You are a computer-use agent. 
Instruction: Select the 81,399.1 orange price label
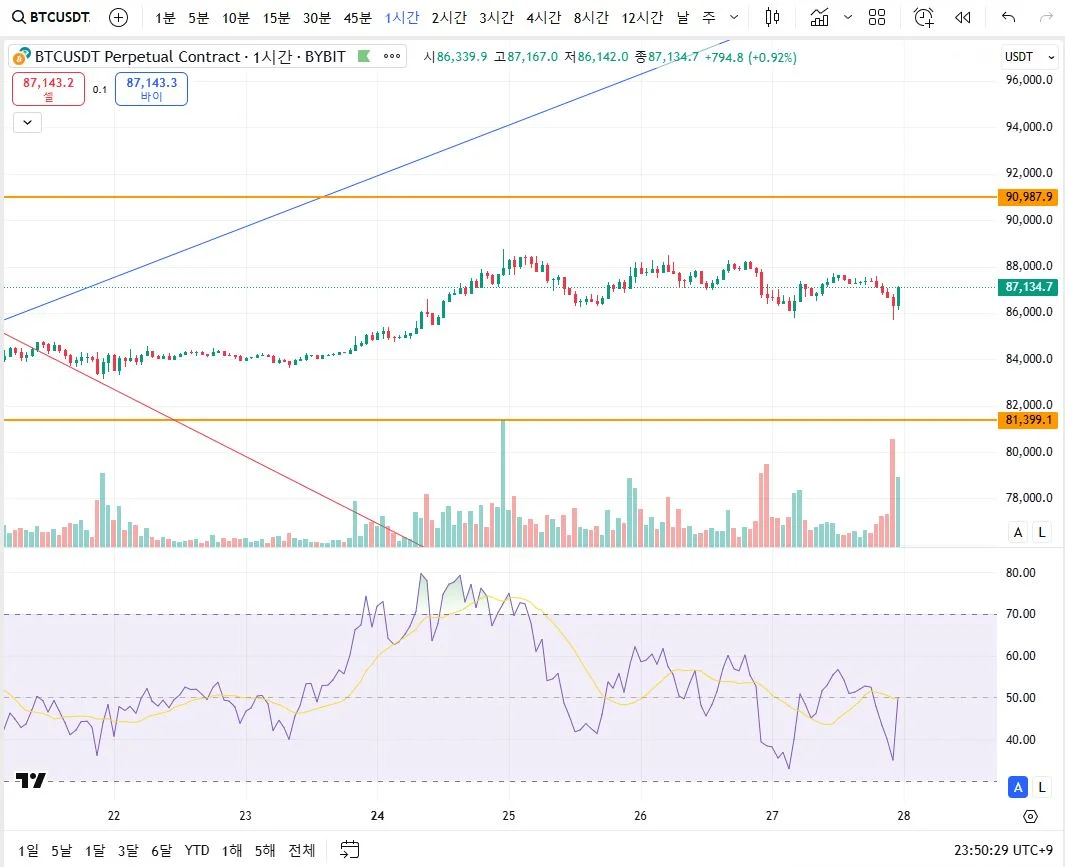click(1028, 420)
